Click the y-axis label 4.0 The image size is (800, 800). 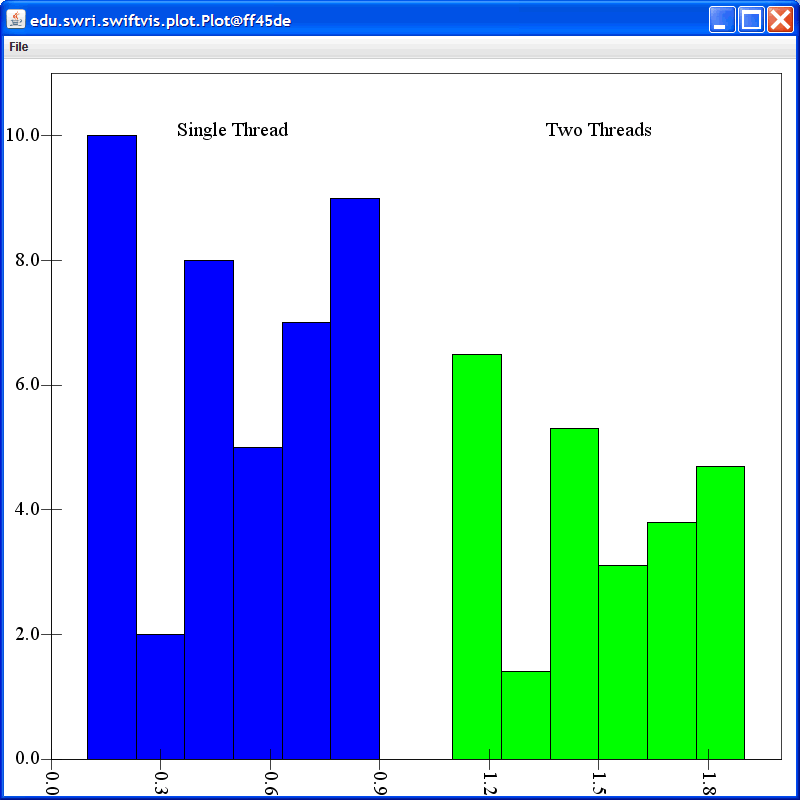28,509
